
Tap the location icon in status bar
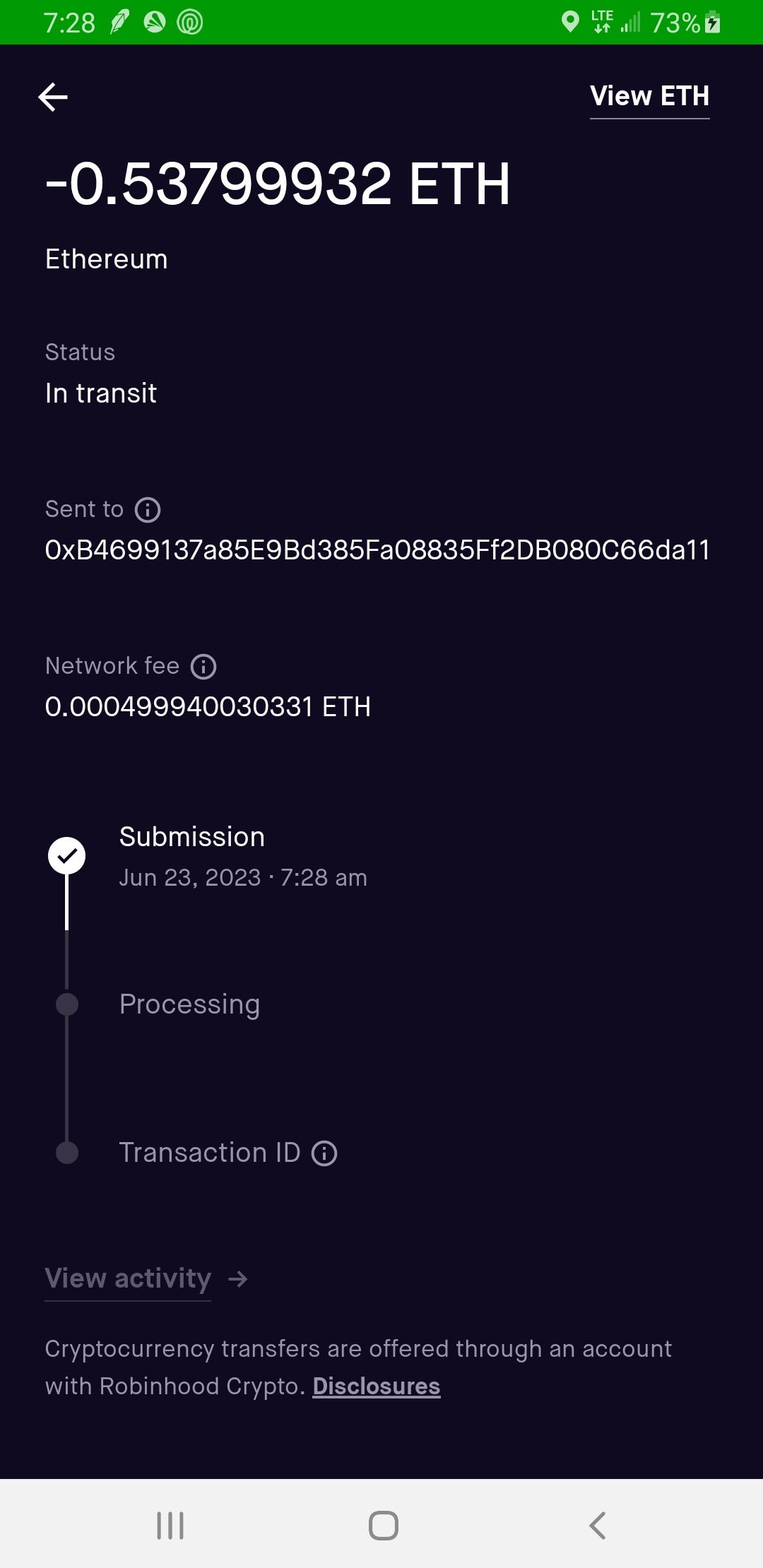(569, 22)
